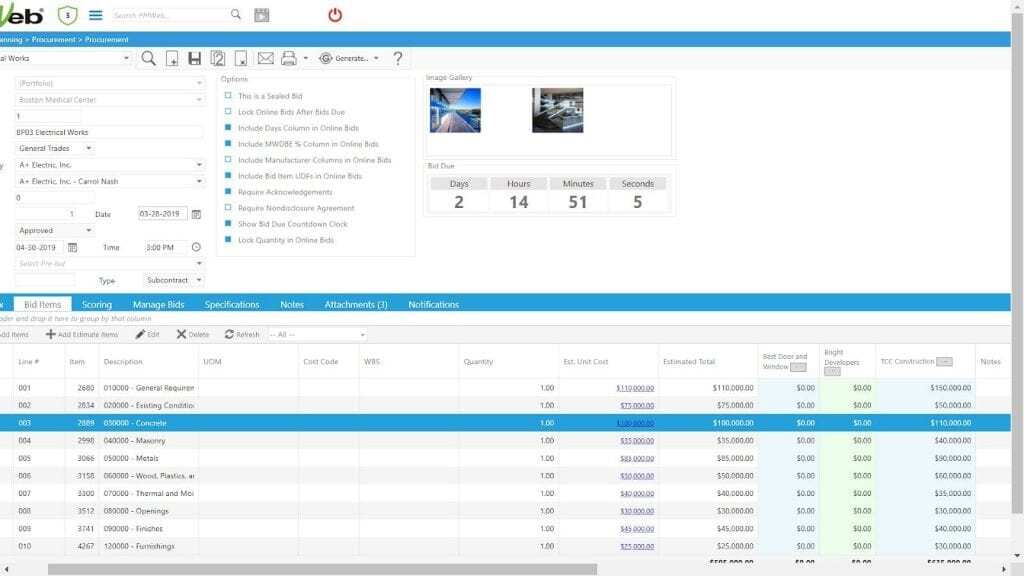Click the $110,000.00 unit cost link
The height and width of the screenshot is (576, 1024).
(x=634, y=388)
